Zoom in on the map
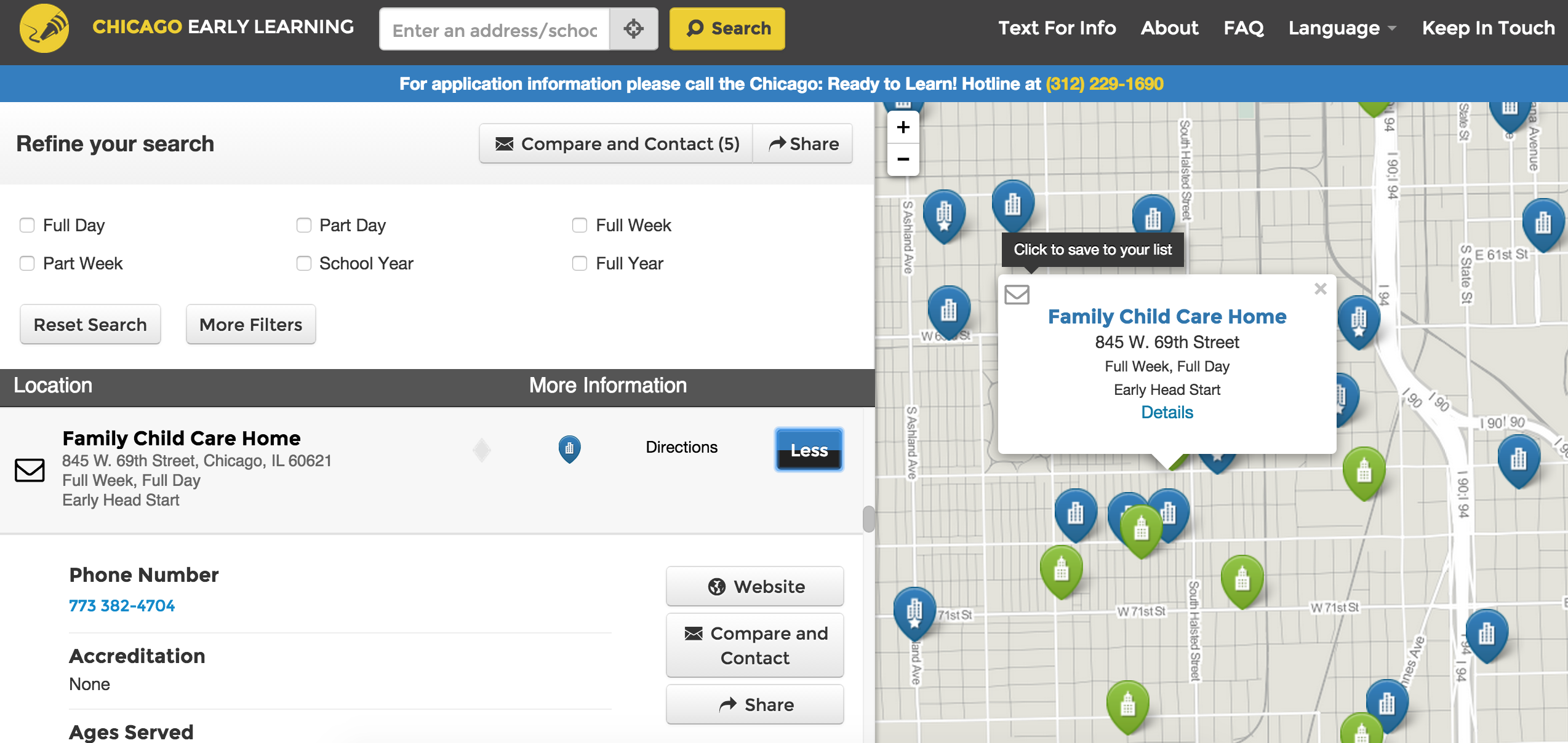This screenshot has height=743, width=1568. pyautogui.click(x=903, y=127)
